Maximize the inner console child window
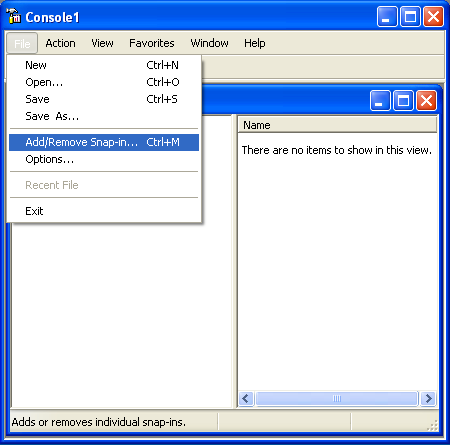This screenshot has width=450, height=445. (403, 100)
